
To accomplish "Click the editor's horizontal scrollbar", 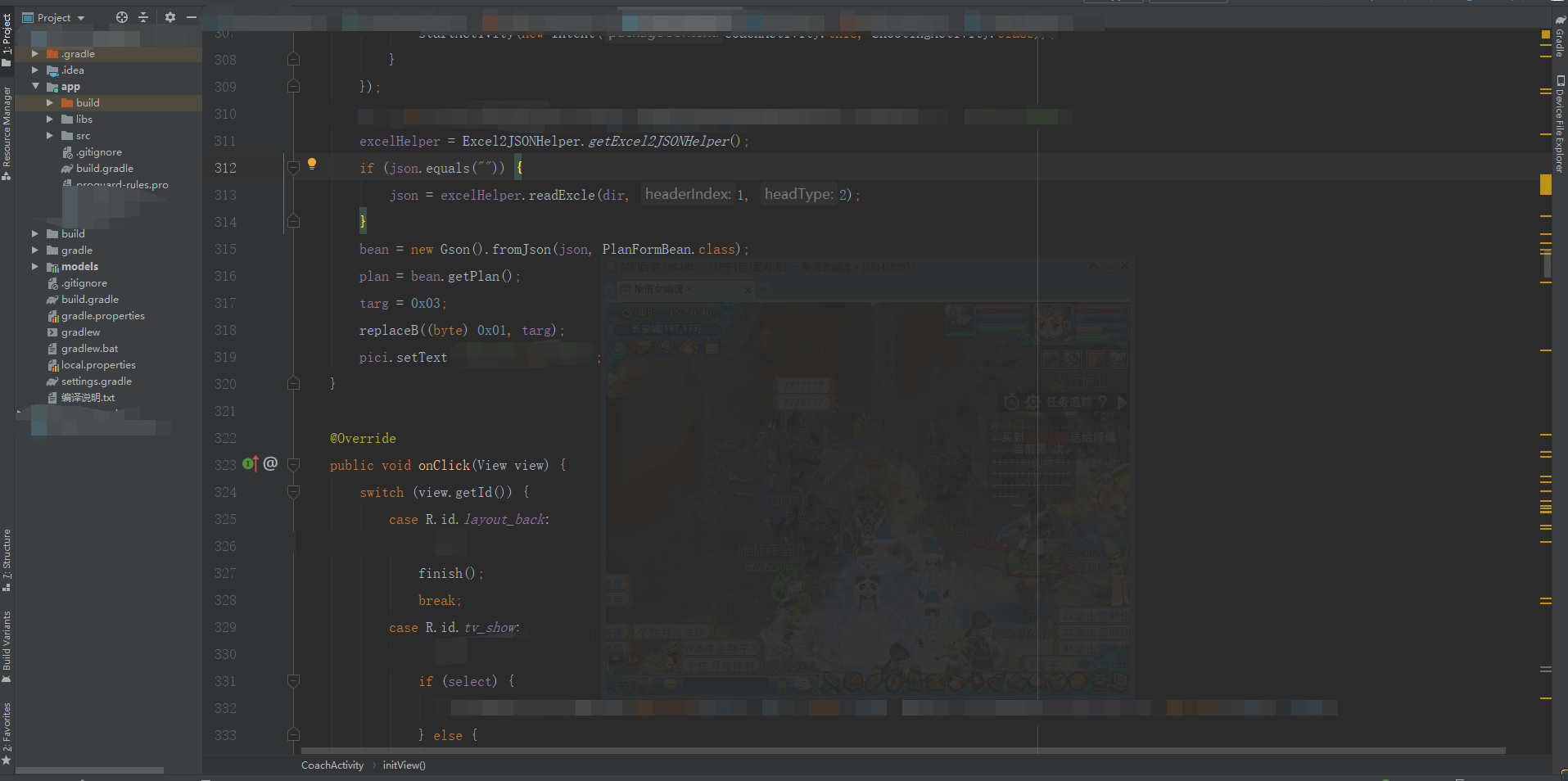I will click(x=901, y=750).
